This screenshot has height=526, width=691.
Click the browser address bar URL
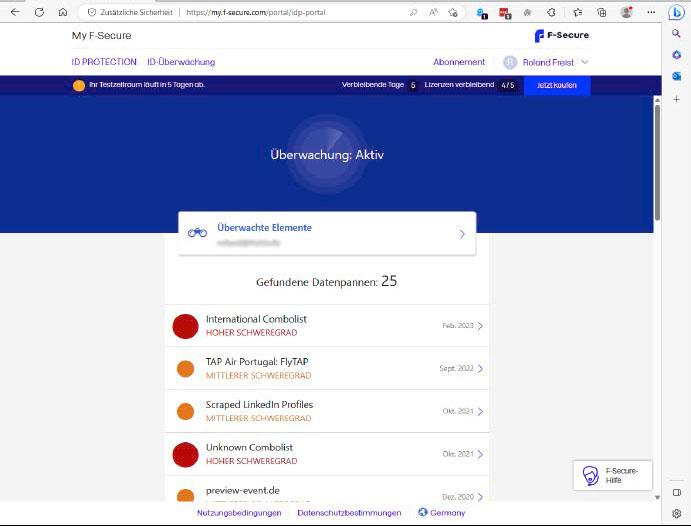256,12
